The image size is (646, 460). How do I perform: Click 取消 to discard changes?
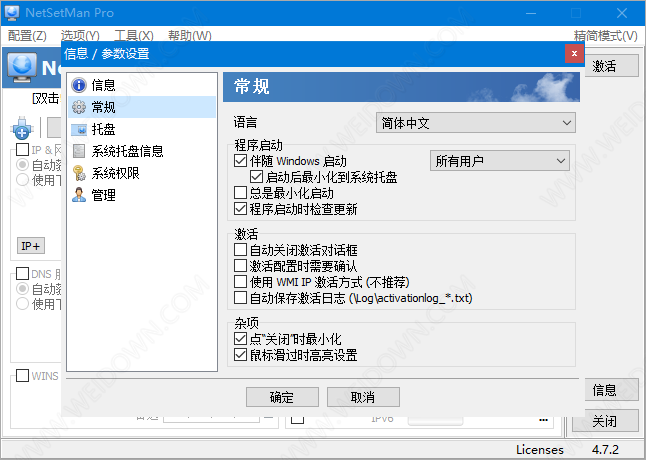(363, 397)
